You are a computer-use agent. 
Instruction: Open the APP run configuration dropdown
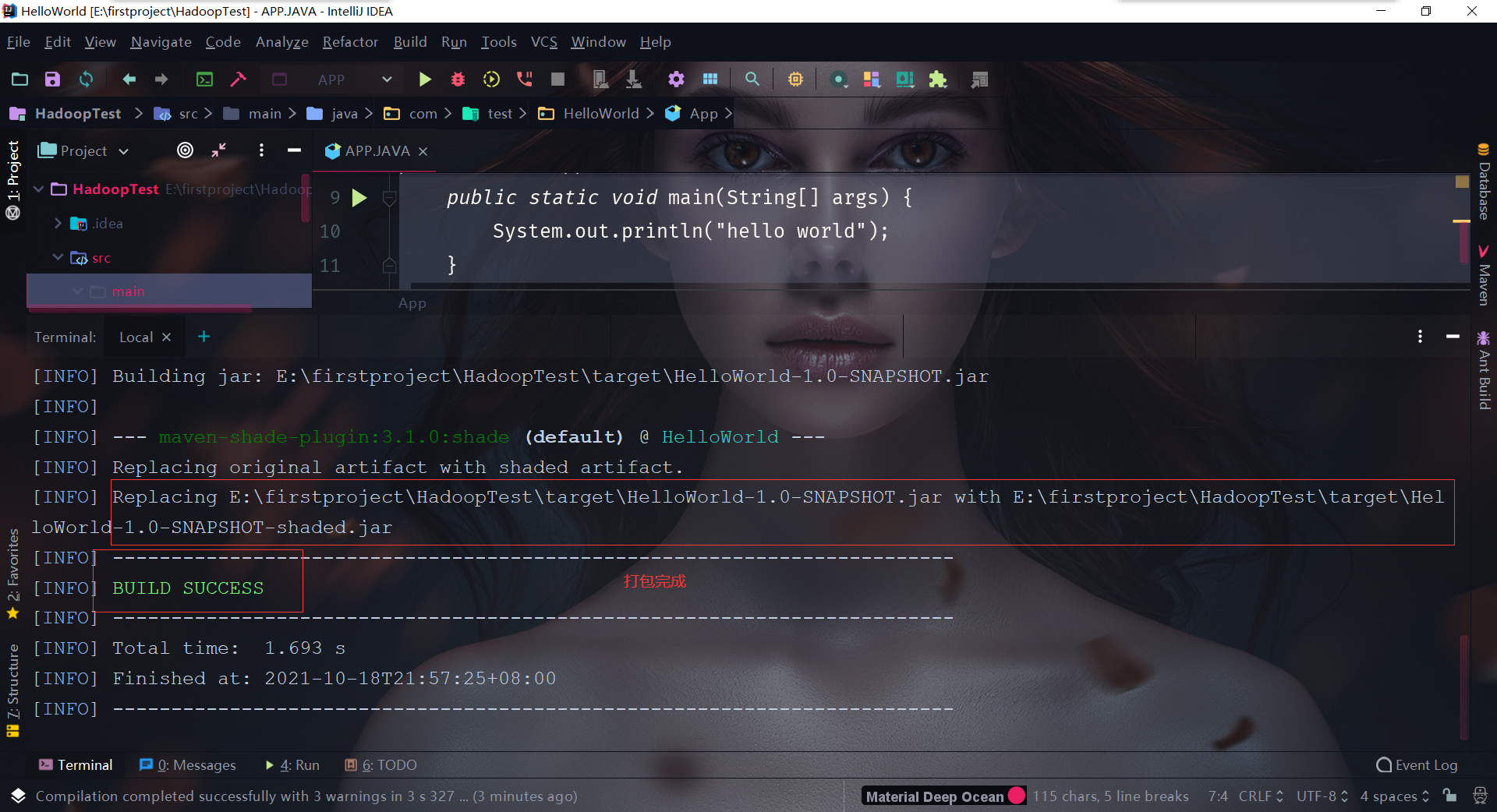(355, 79)
